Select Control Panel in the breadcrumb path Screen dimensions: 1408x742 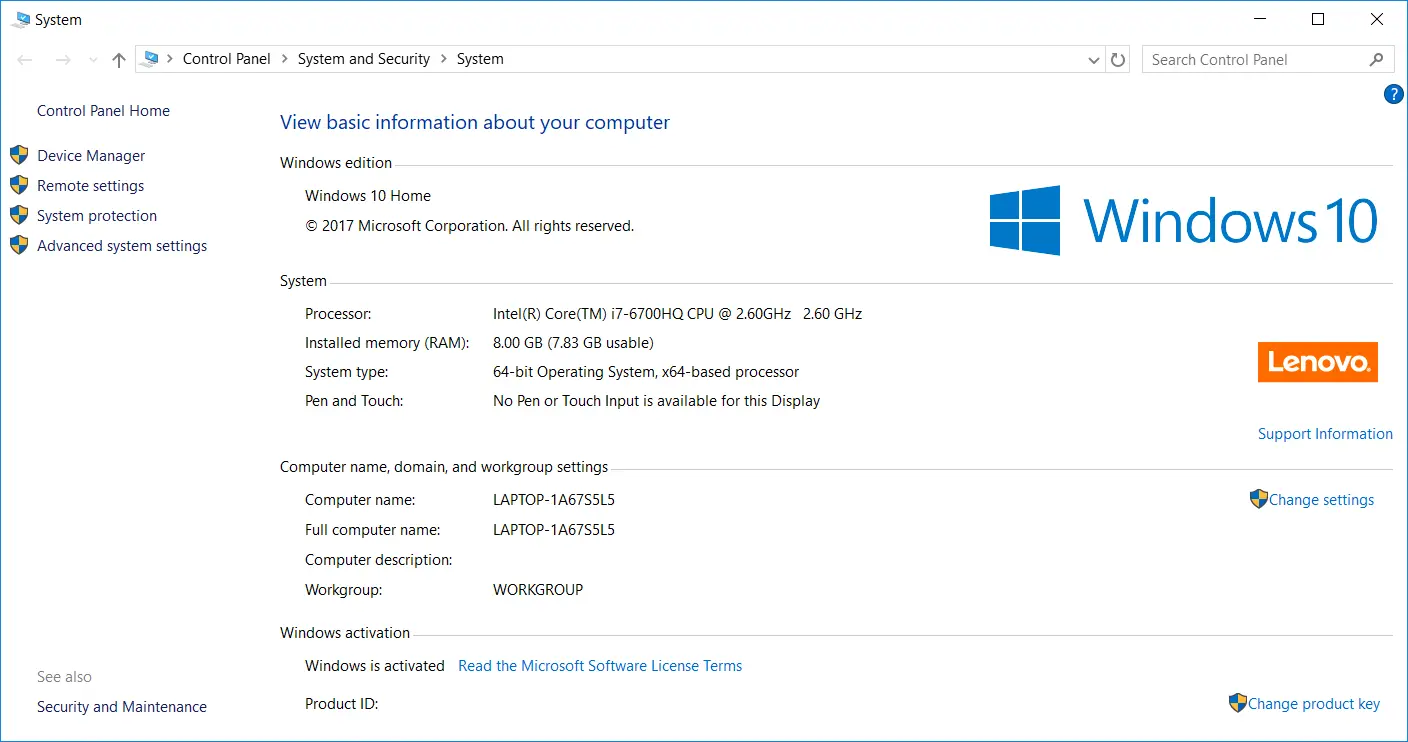[226, 59]
